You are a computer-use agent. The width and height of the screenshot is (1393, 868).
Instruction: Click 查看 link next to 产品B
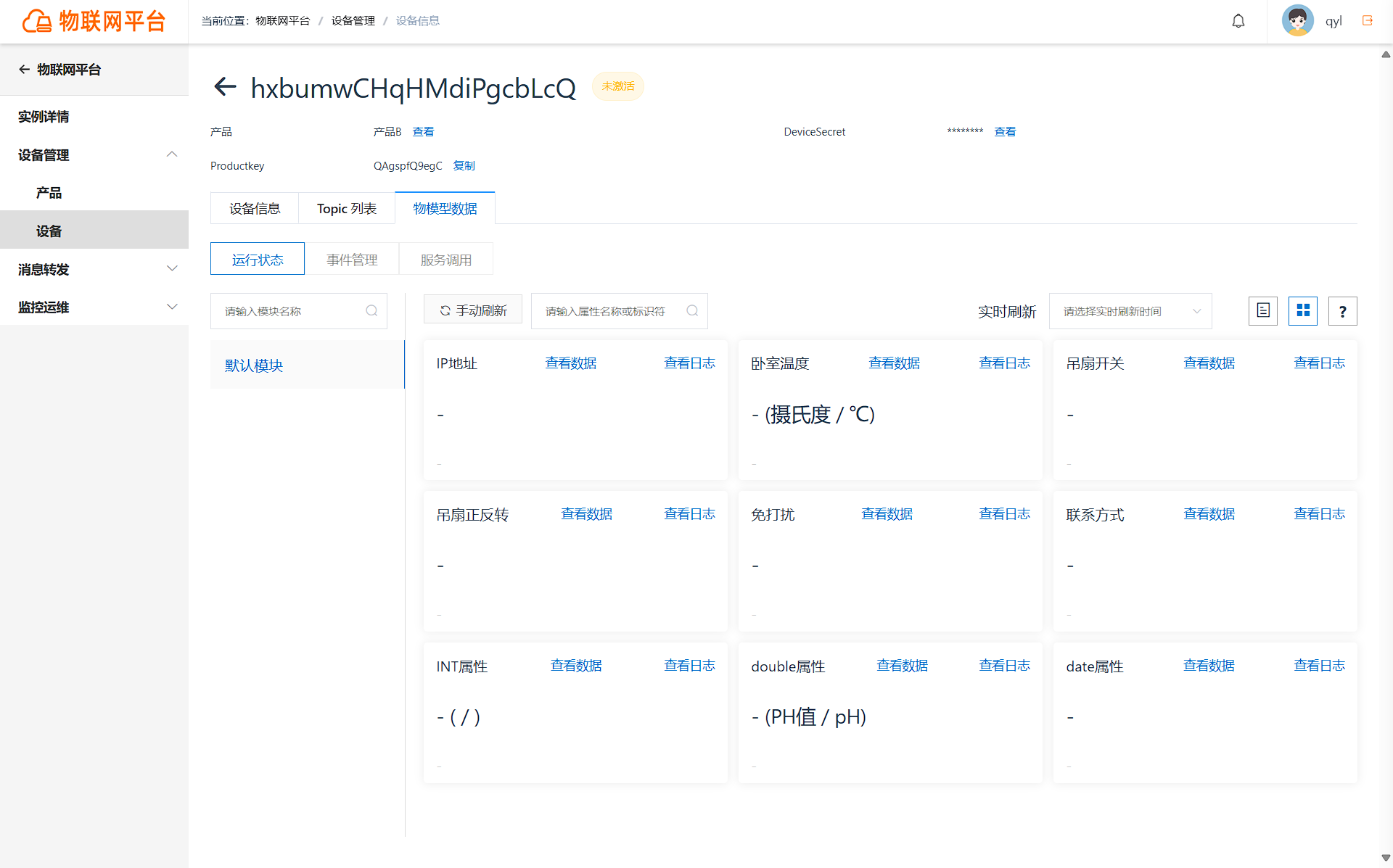pyautogui.click(x=423, y=132)
